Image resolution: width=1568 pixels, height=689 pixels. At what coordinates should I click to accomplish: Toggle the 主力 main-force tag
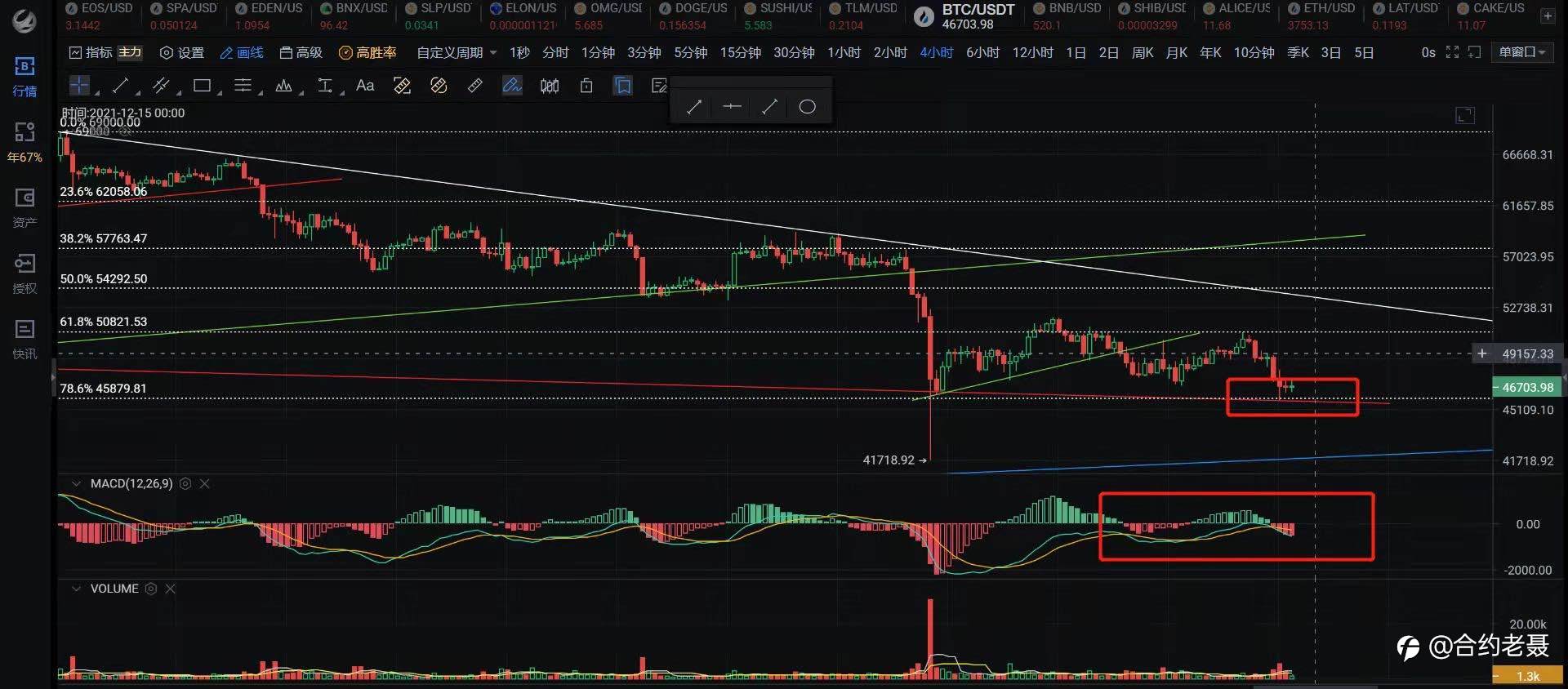(x=130, y=52)
